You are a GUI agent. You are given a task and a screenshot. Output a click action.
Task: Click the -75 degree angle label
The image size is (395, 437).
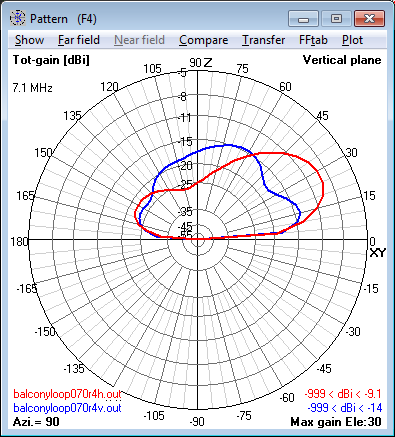click(x=244, y=416)
